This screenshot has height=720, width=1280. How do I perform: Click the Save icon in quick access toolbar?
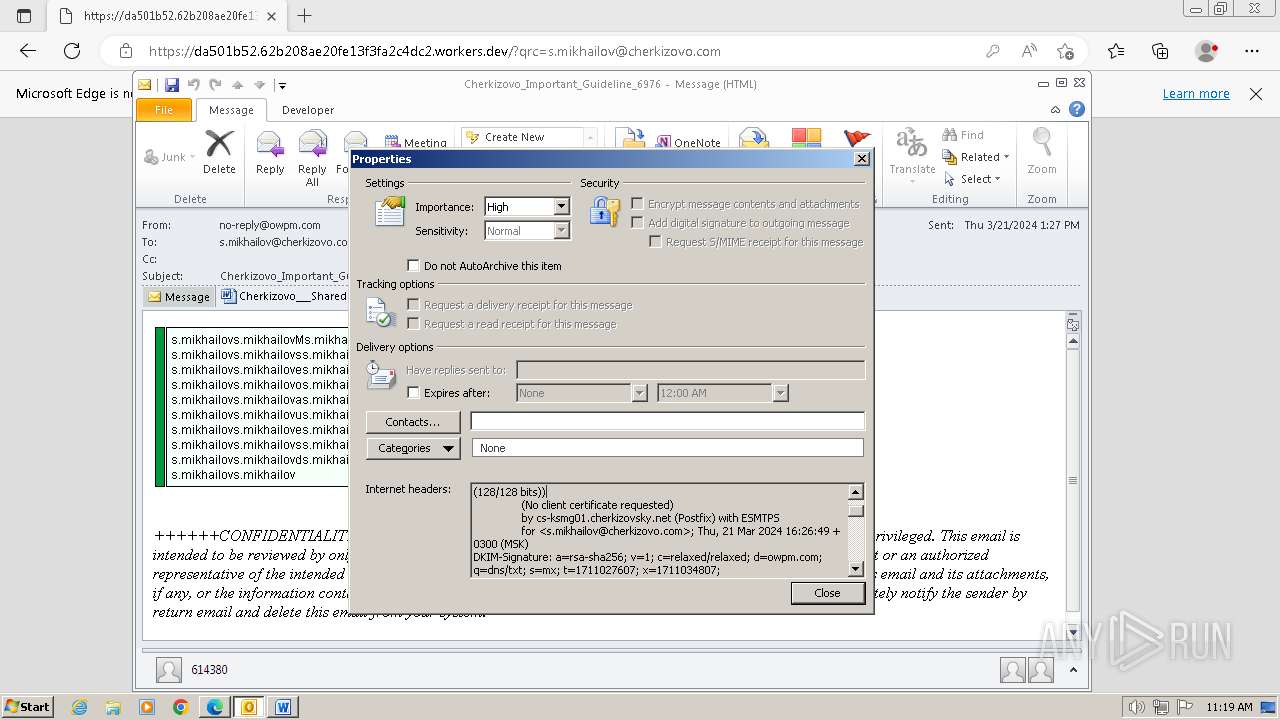(x=172, y=85)
